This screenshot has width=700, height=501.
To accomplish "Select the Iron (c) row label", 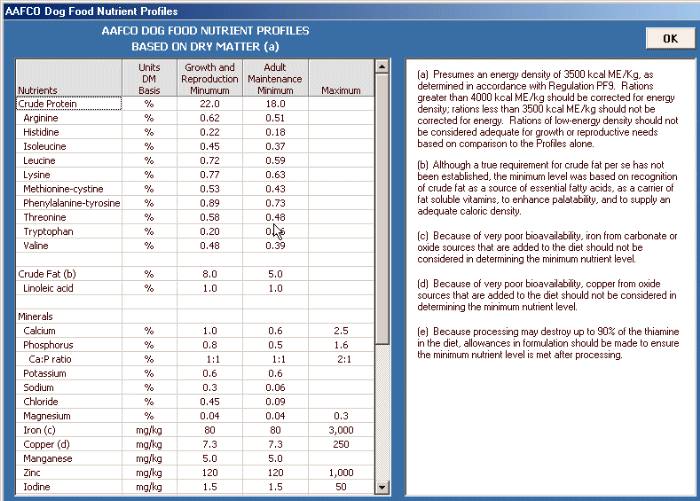I will tap(39, 430).
